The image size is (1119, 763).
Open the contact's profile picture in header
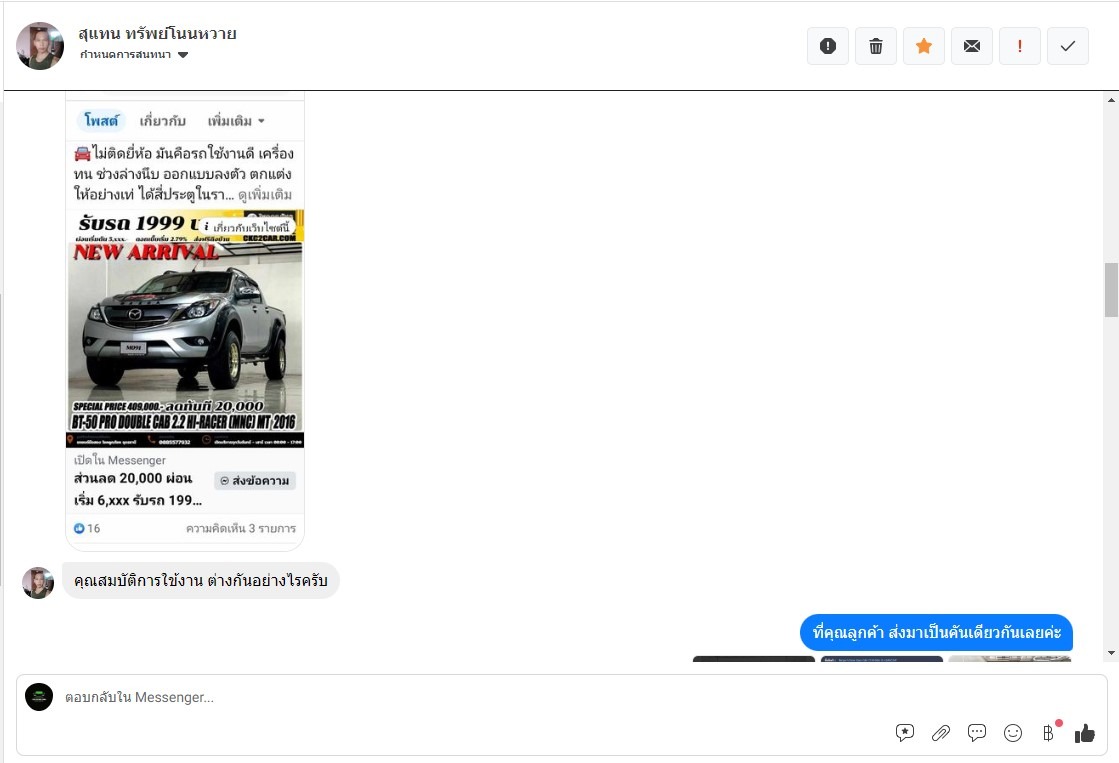coord(40,46)
